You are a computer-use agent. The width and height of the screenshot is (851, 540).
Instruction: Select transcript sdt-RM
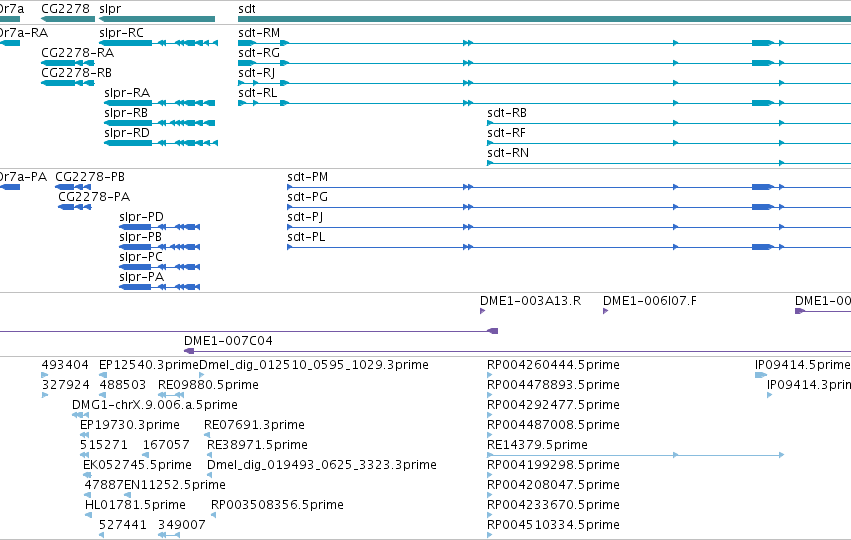tap(259, 33)
